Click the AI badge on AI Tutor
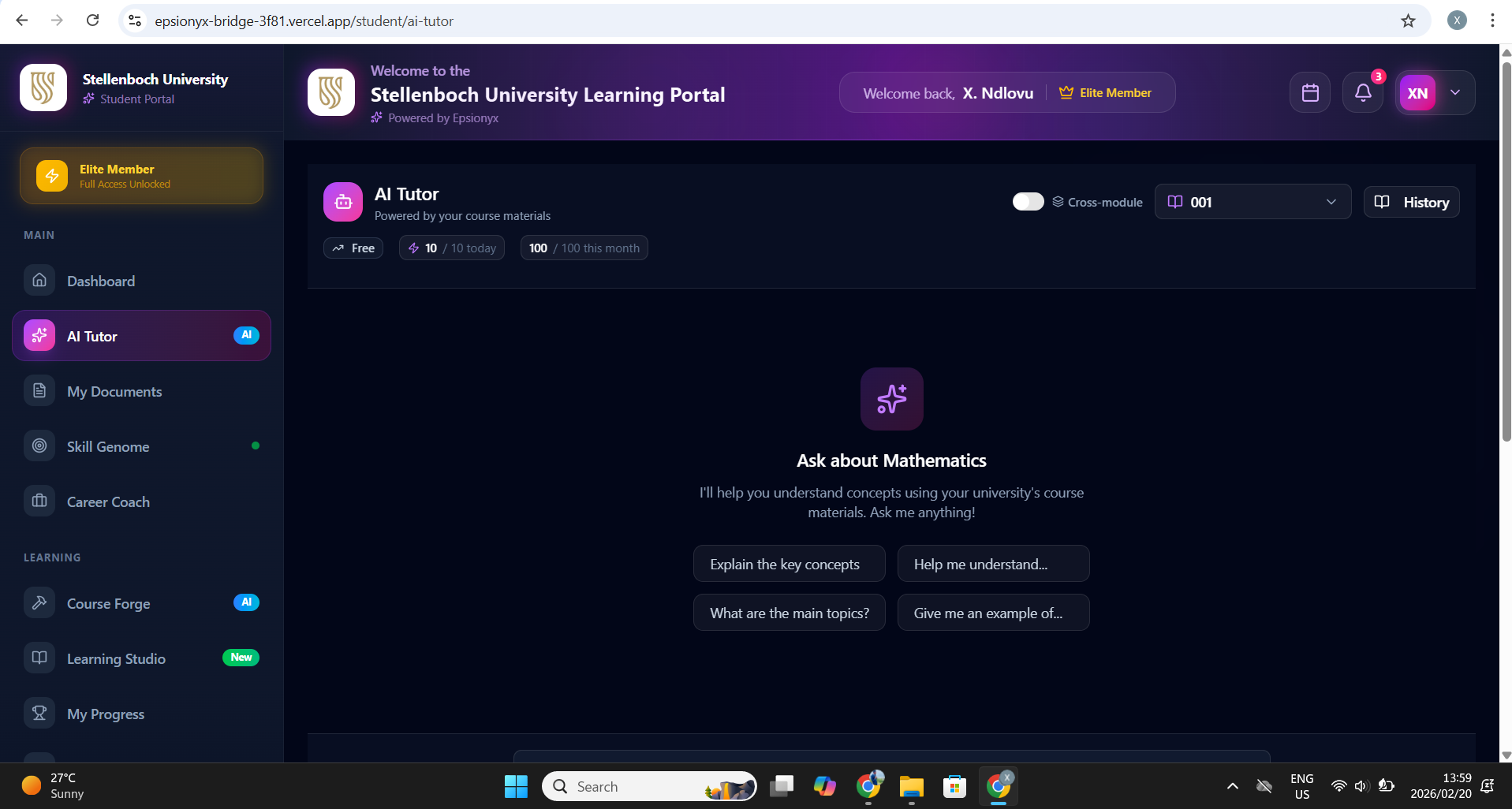Viewport: 1512px width, 809px height. [x=246, y=335]
